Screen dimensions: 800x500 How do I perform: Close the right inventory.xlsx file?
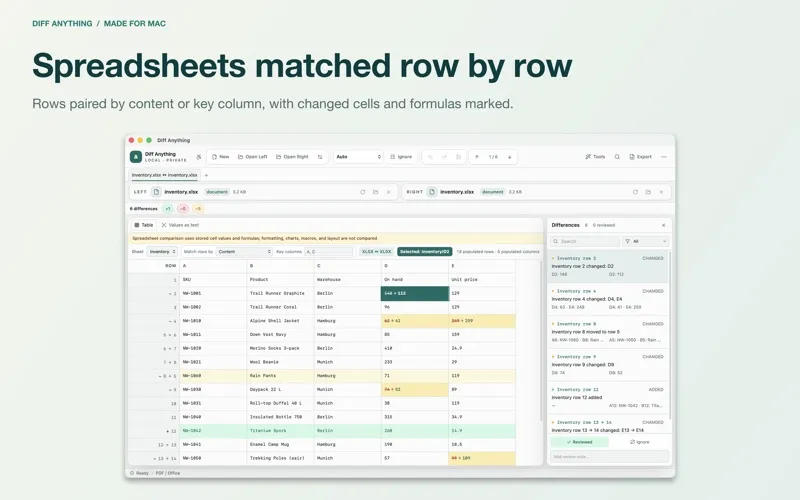pos(661,192)
